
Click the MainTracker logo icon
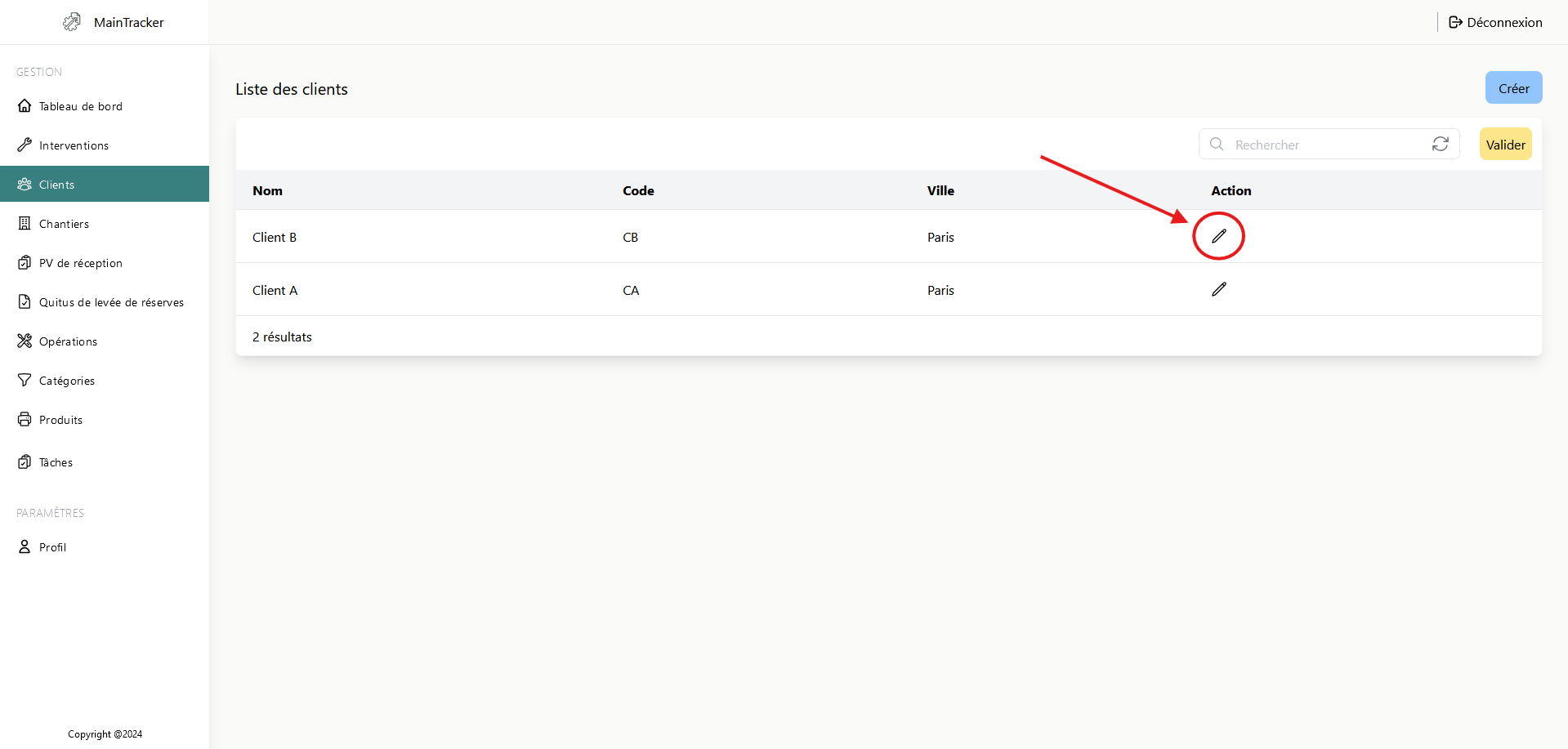72,22
